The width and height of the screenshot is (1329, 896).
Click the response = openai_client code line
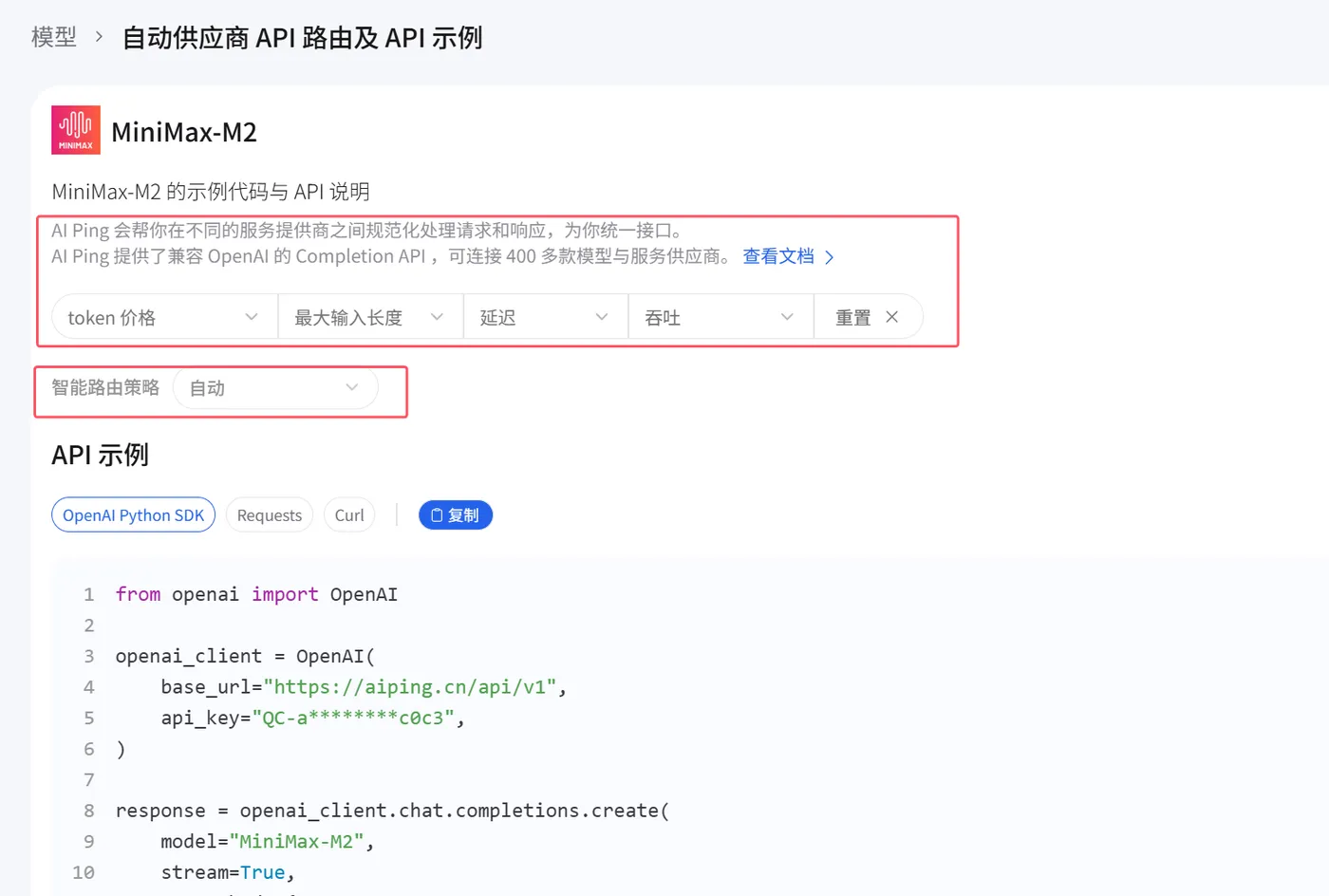point(392,811)
